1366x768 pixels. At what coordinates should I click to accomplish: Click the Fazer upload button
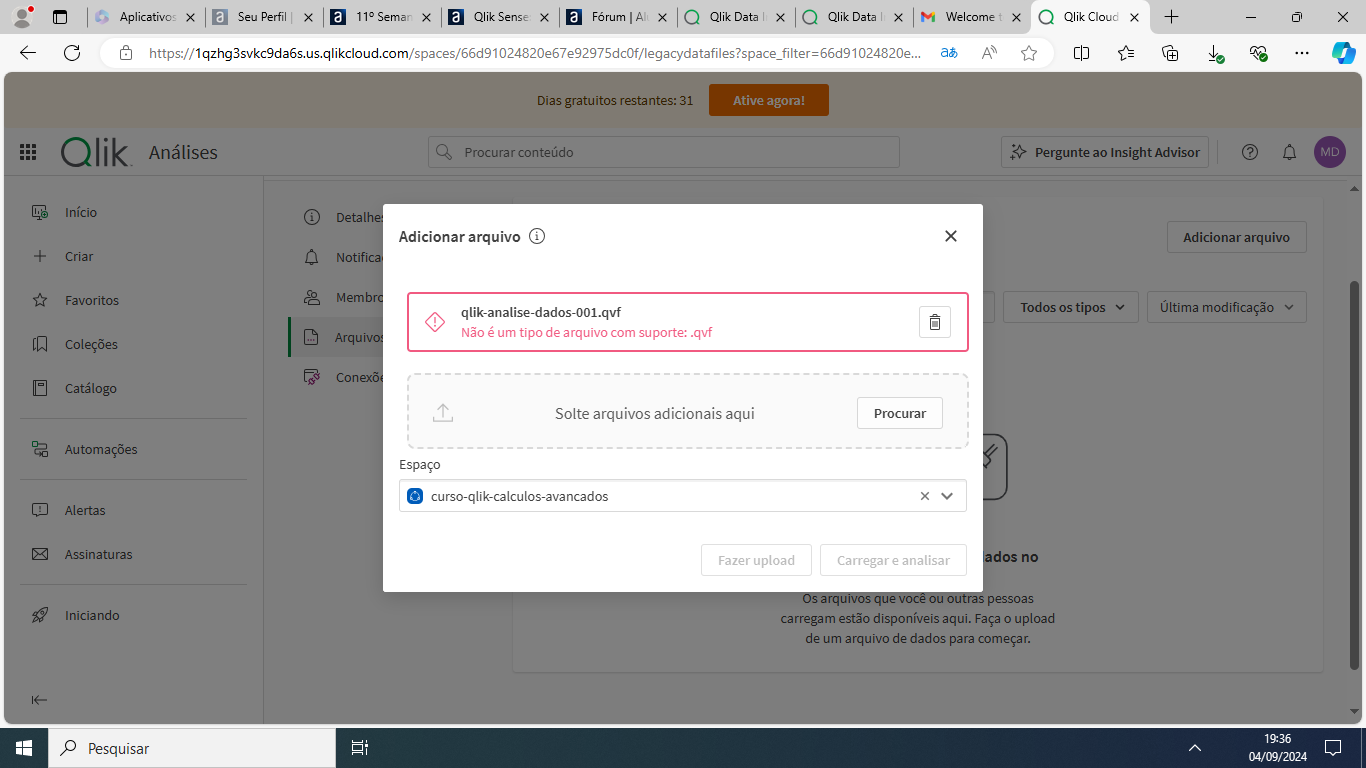click(x=756, y=560)
